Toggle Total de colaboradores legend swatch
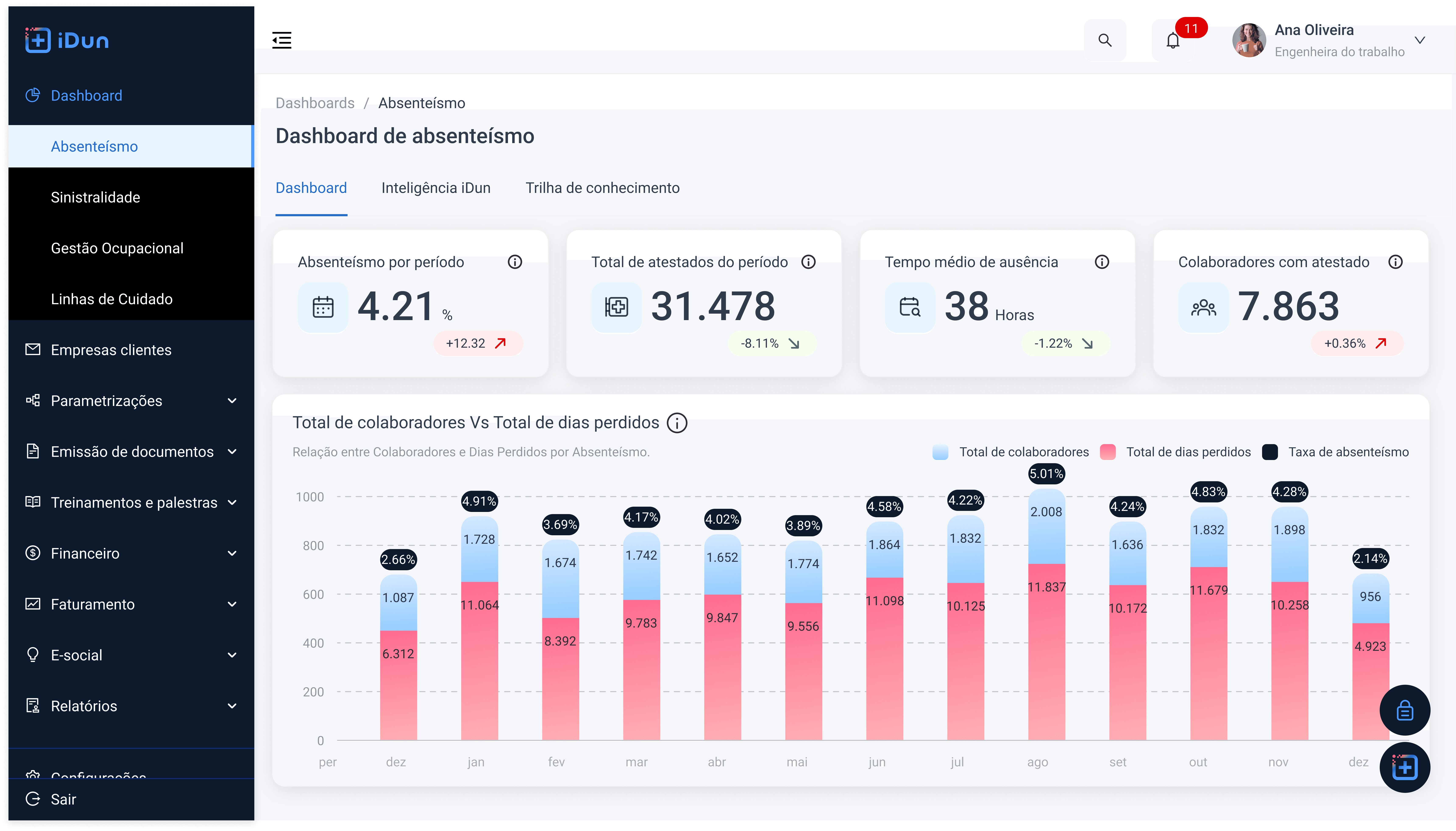 coord(940,452)
